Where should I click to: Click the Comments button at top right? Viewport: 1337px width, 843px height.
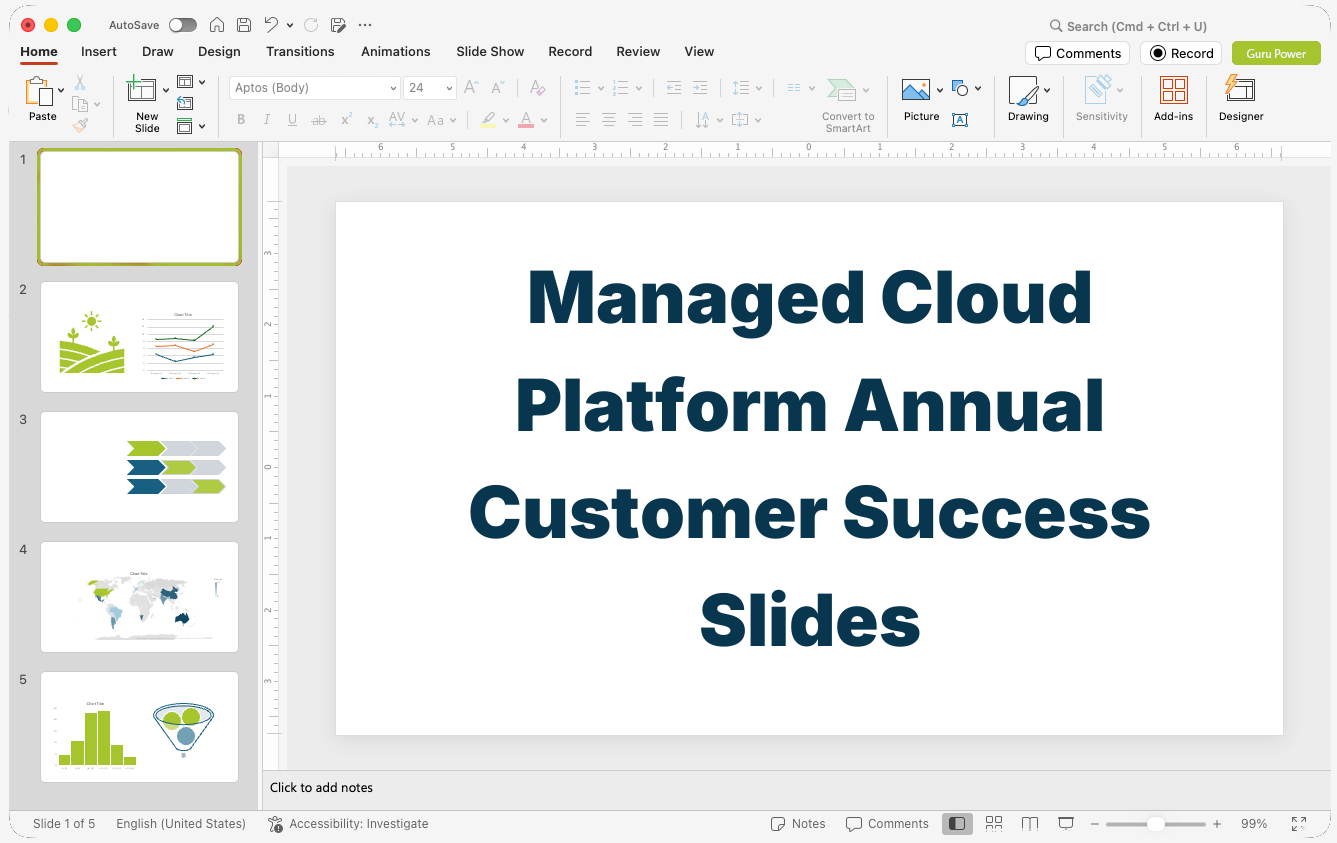click(x=1077, y=53)
